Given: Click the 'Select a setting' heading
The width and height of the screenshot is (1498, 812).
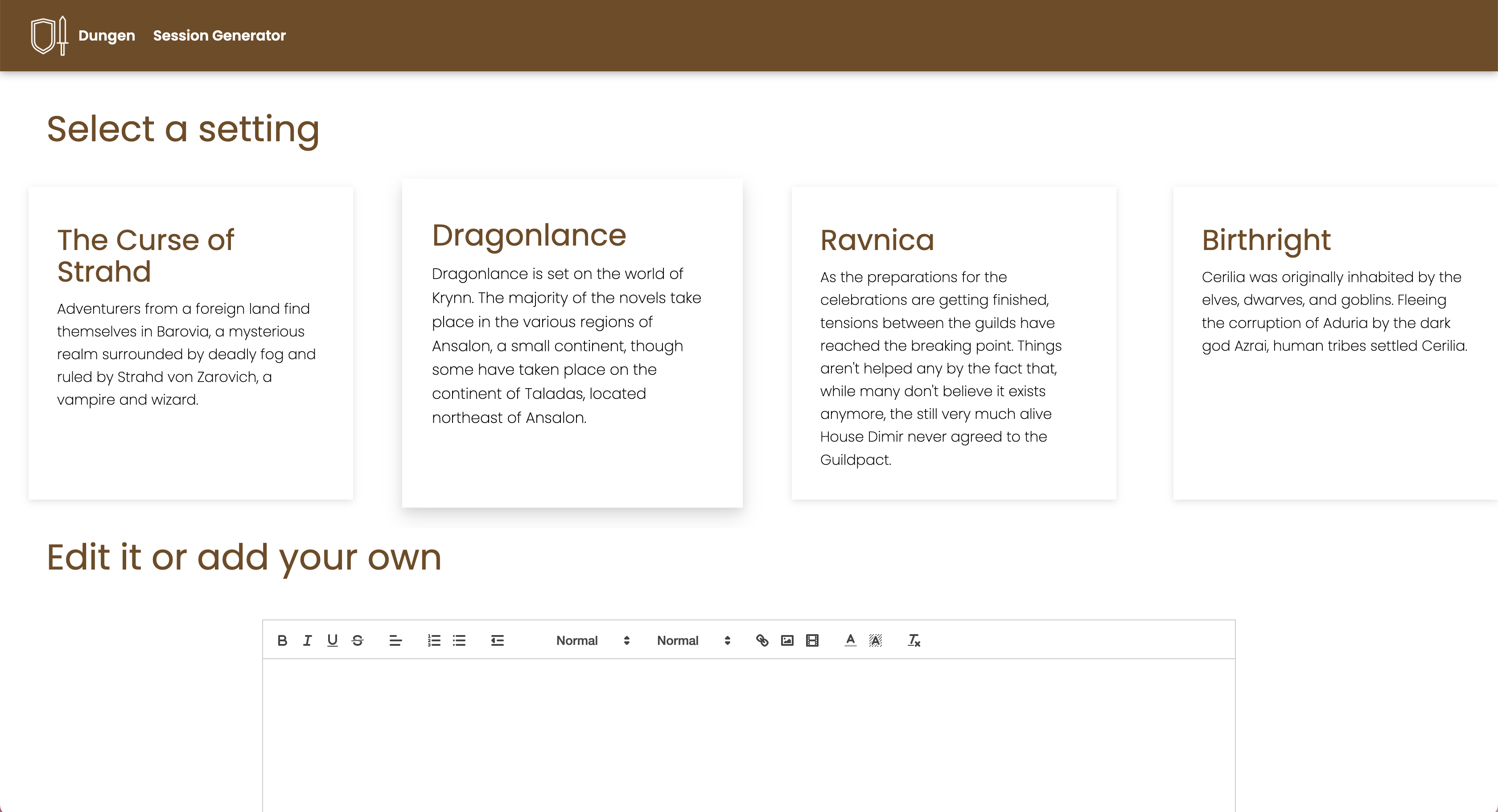Looking at the screenshot, I should (183, 129).
